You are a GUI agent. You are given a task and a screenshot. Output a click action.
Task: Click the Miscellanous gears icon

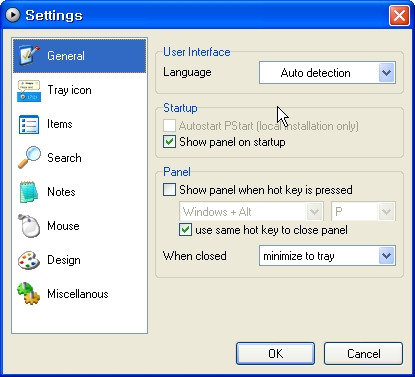(29, 294)
